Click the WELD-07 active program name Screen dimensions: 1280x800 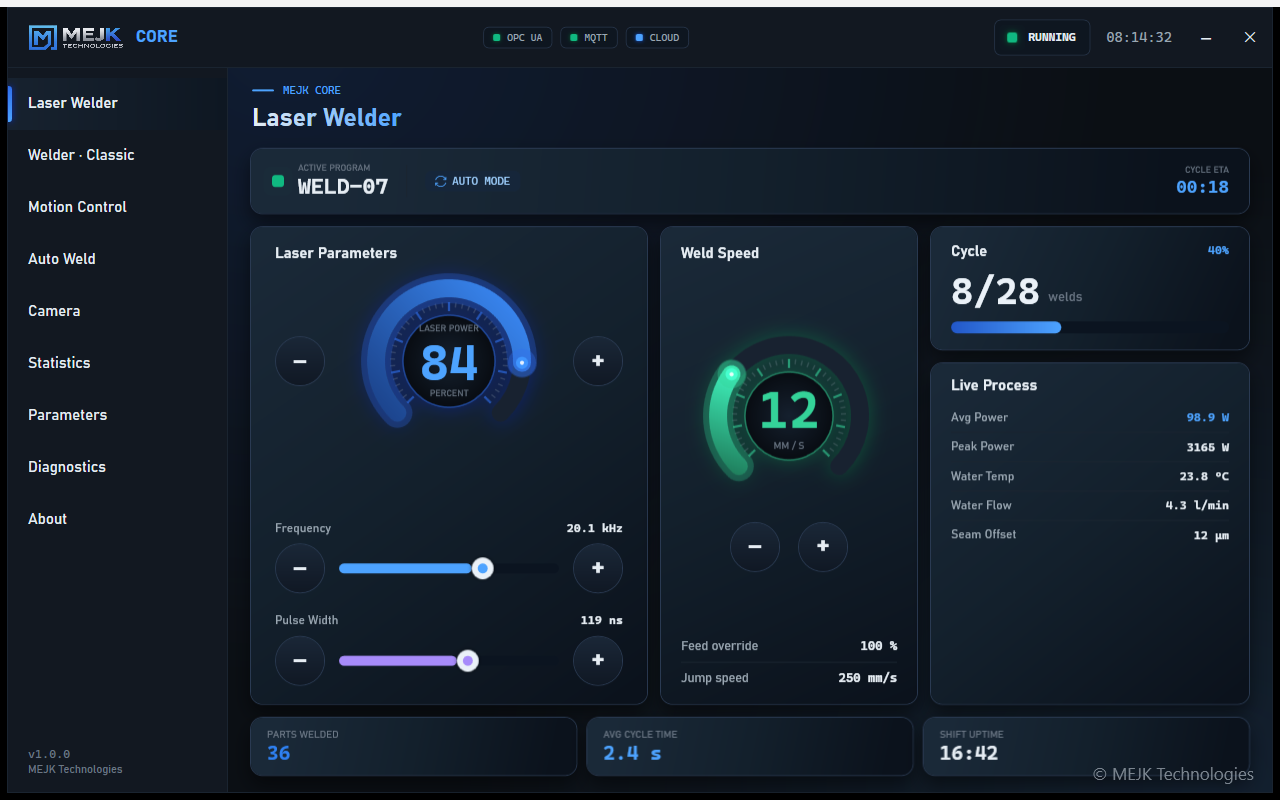(343, 186)
